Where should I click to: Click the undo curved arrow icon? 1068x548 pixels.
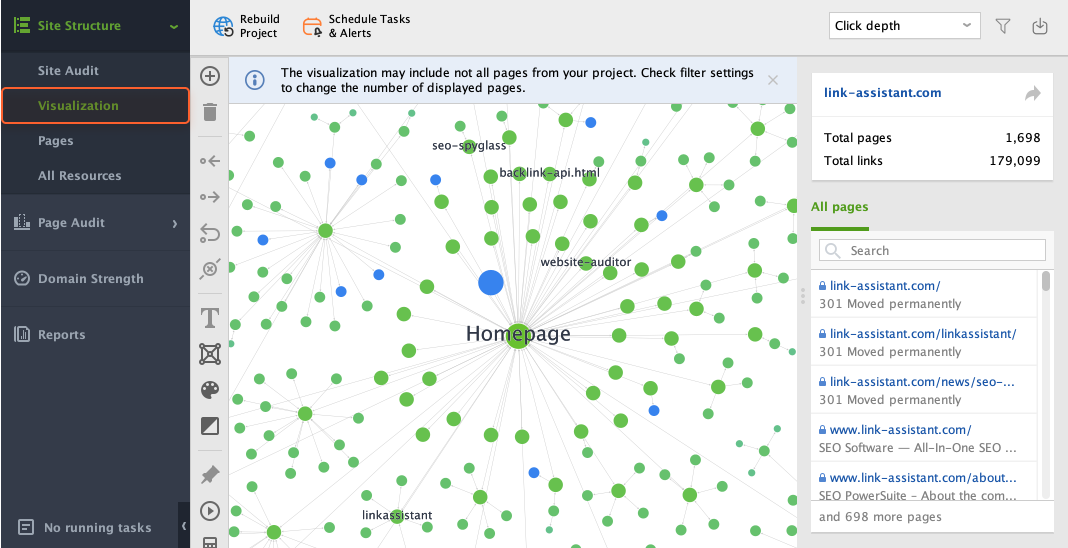point(210,233)
